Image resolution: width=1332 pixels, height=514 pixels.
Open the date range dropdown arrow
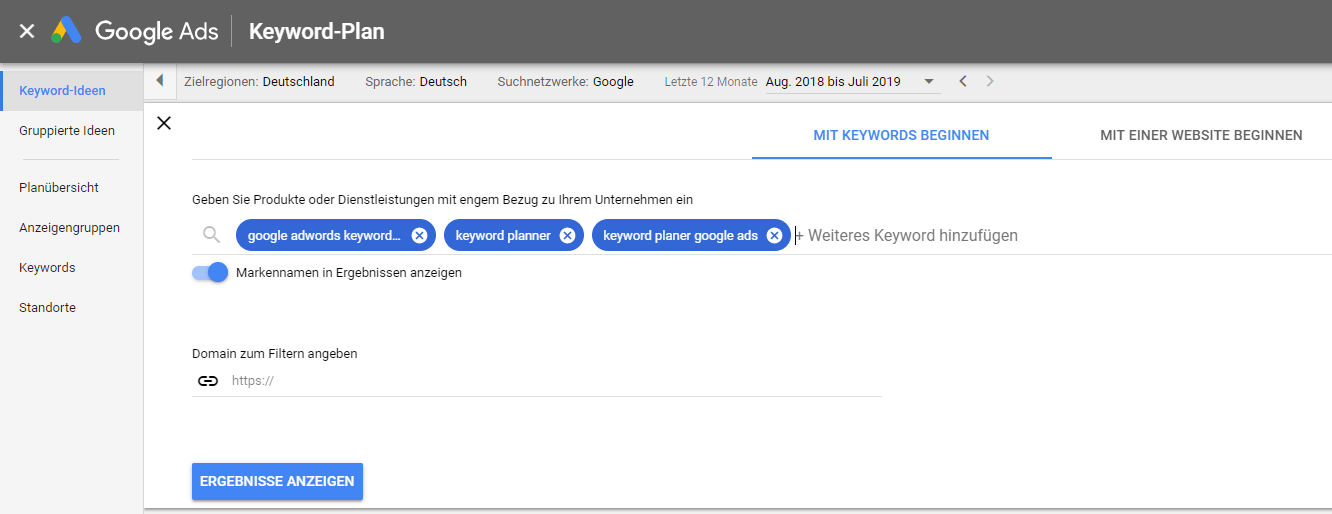click(x=929, y=81)
